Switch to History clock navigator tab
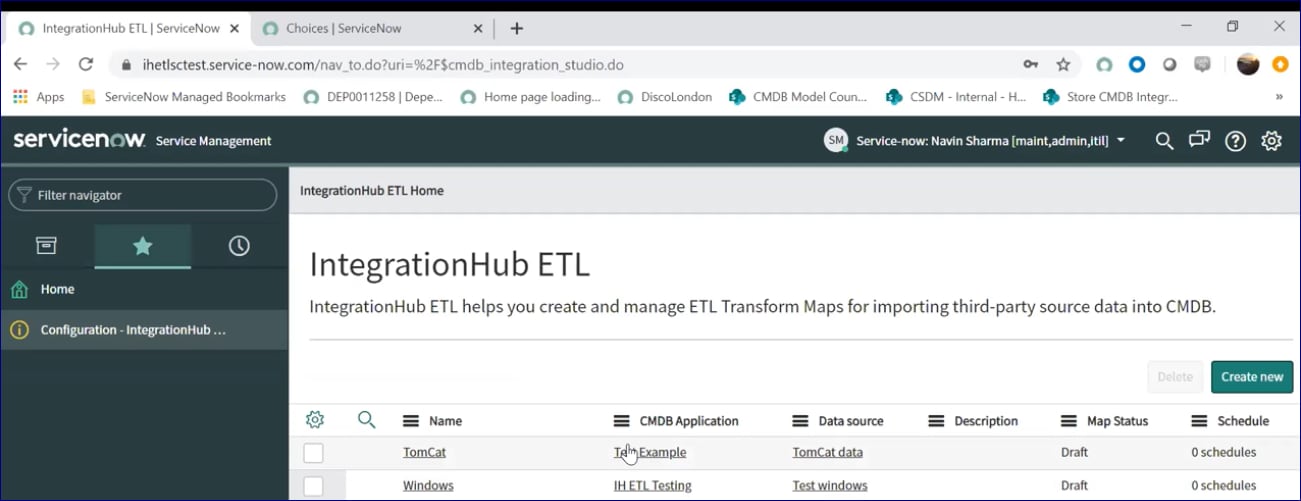Image resolution: width=1301 pixels, height=501 pixels. coord(239,246)
